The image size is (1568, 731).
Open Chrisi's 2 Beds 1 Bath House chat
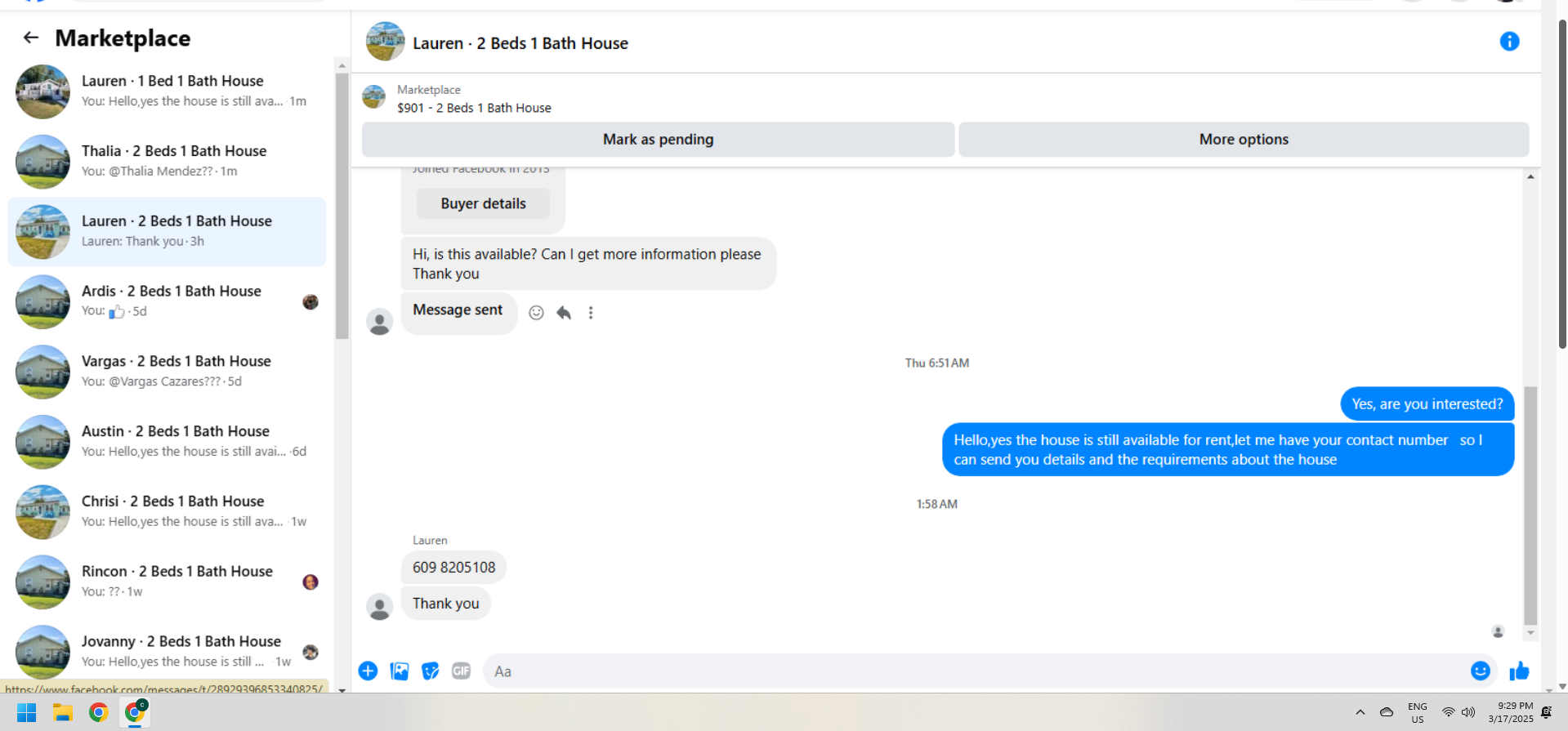point(168,512)
